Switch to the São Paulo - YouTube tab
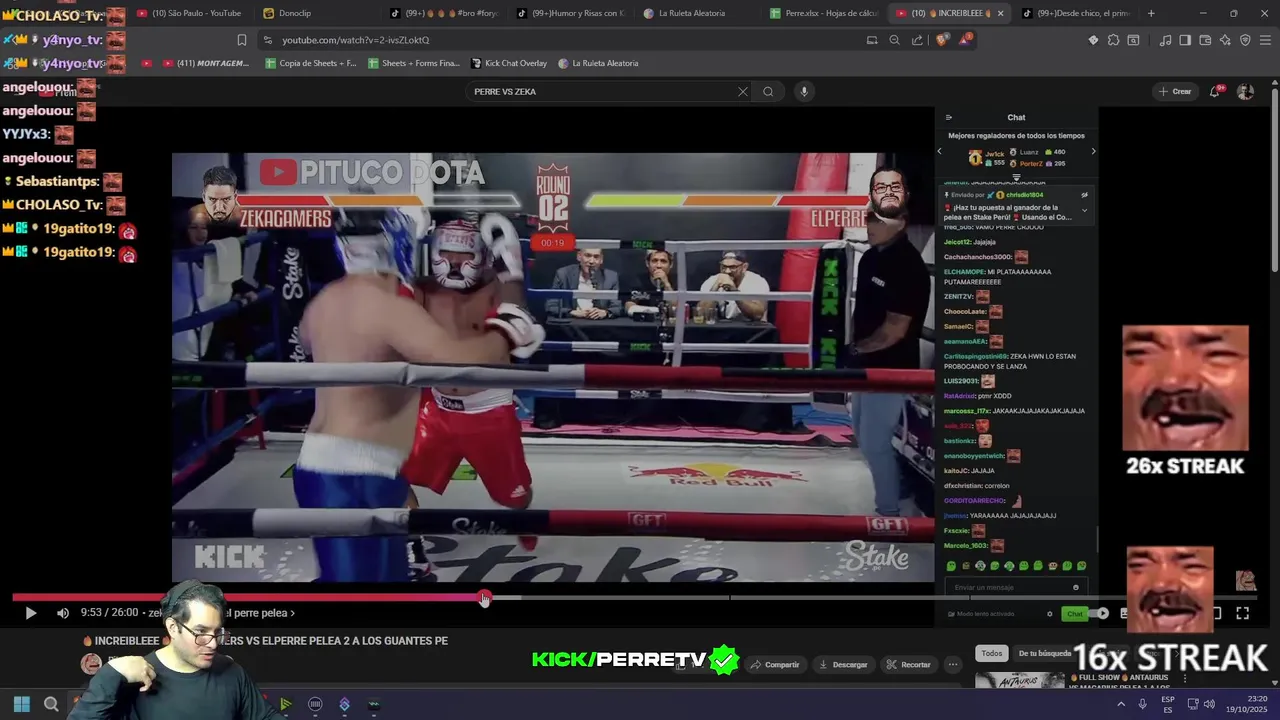The image size is (1280, 720). pos(190,13)
